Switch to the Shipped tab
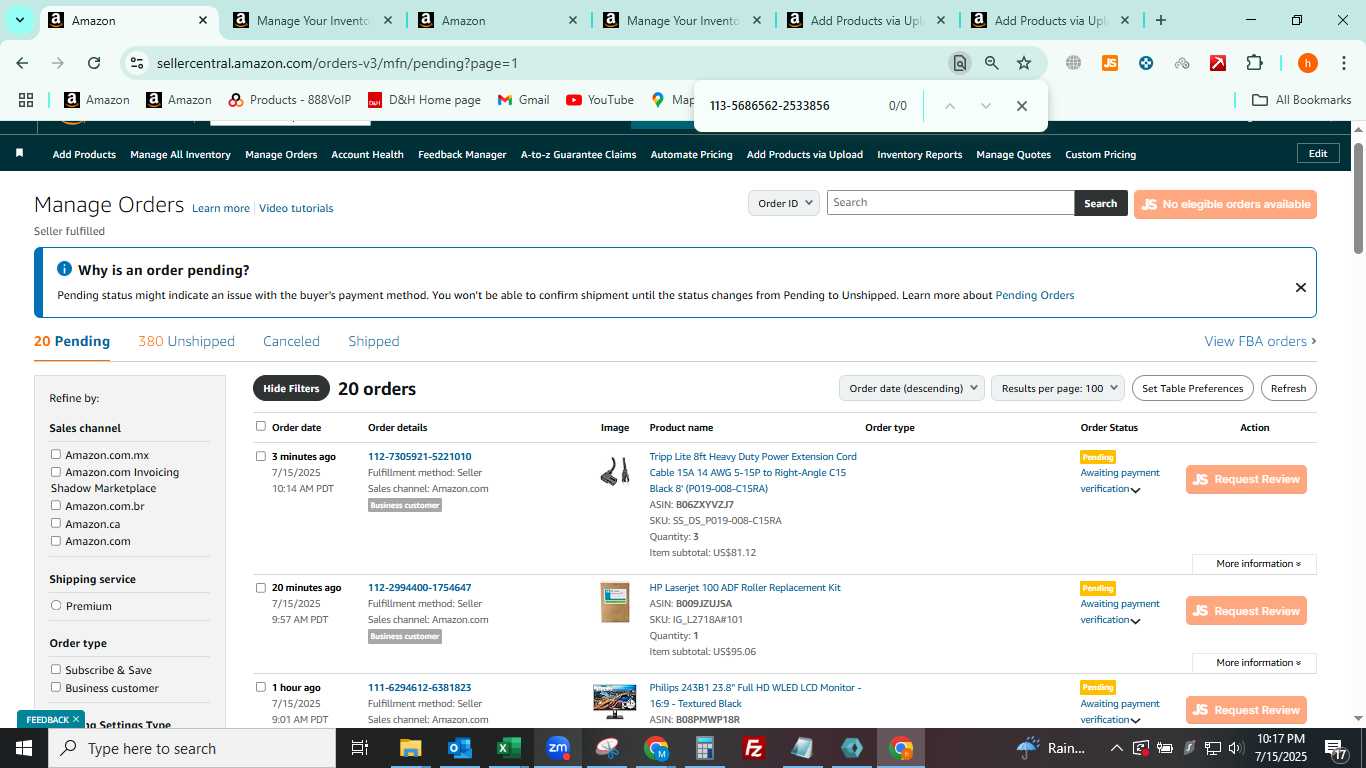The height and width of the screenshot is (768, 1366). pos(374,341)
